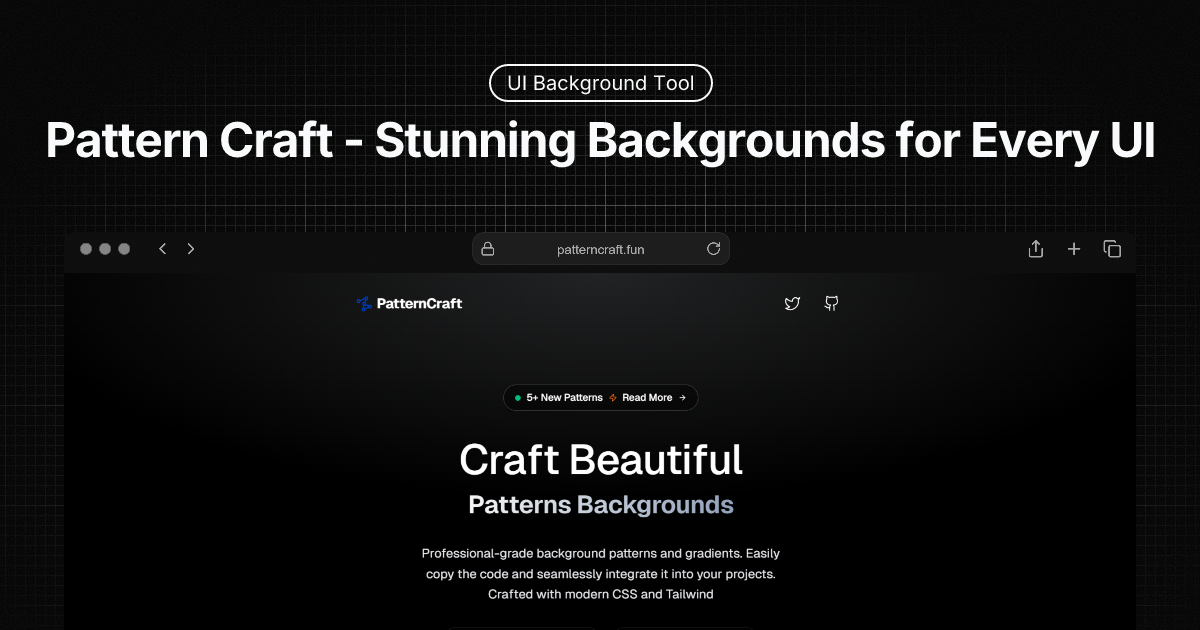Select the PatternCraft lightning logo icon
This screenshot has width=1200, height=630.
pos(362,303)
